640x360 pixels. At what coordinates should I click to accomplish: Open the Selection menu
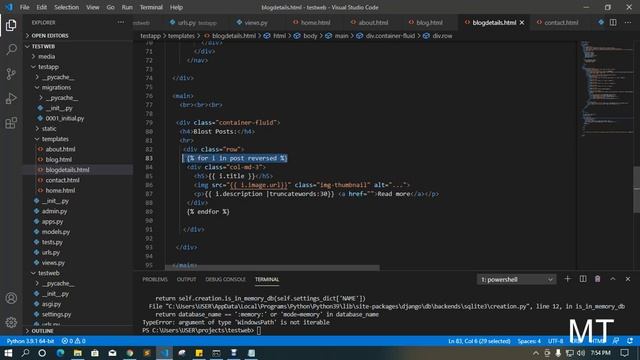66,7
